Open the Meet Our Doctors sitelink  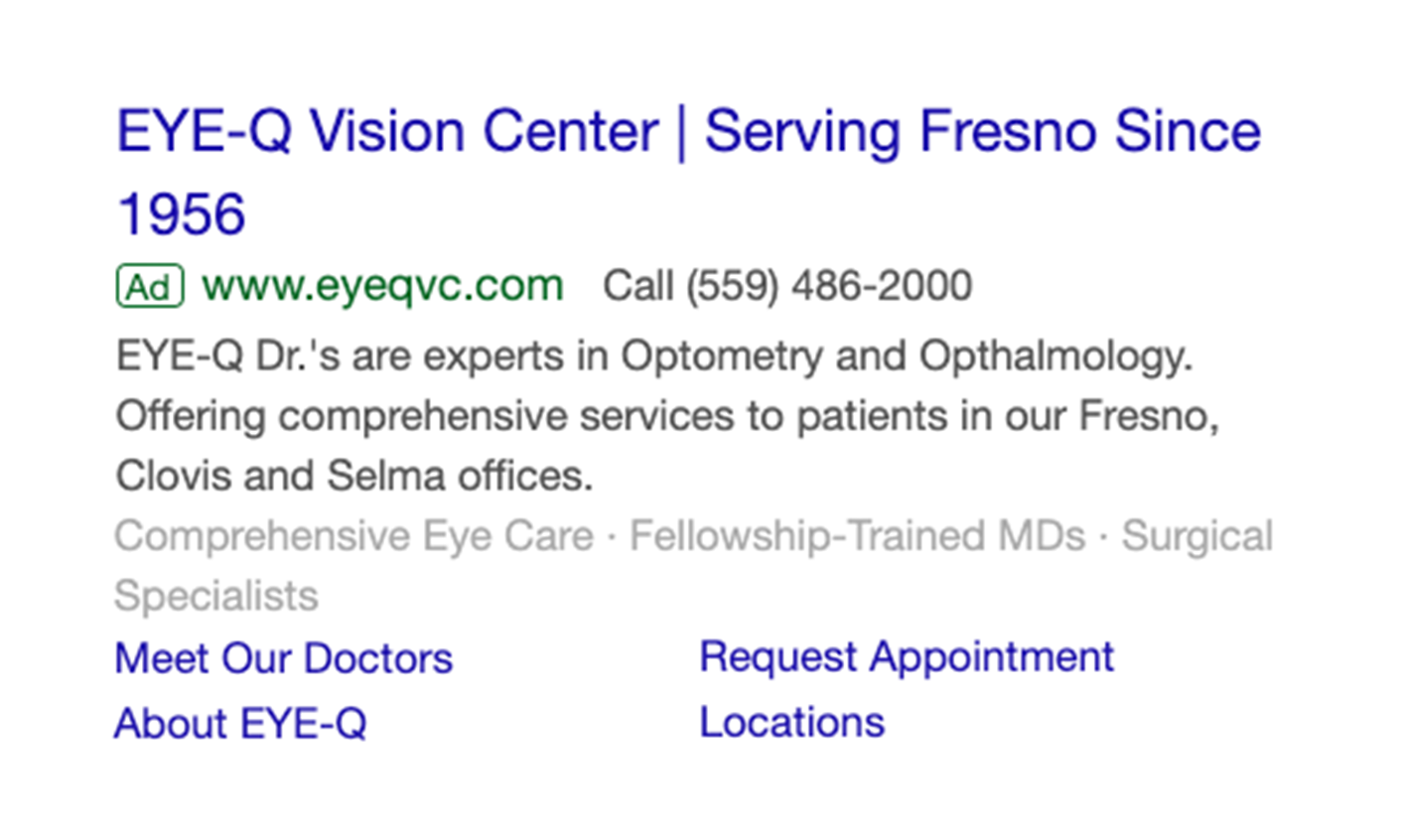(x=283, y=658)
